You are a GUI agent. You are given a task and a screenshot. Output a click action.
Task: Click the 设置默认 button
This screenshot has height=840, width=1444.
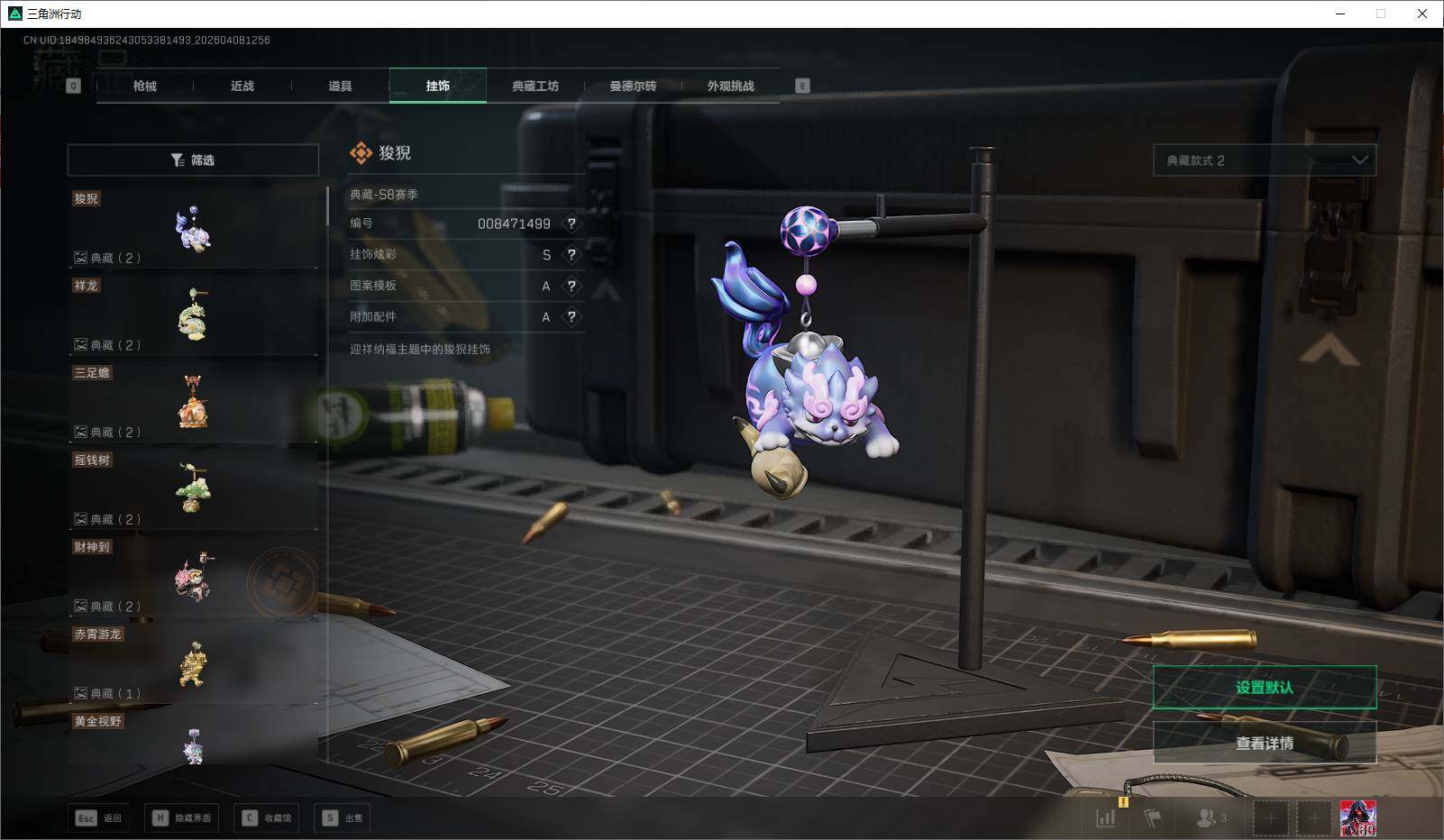pyautogui.click(x=1264, y=687)
